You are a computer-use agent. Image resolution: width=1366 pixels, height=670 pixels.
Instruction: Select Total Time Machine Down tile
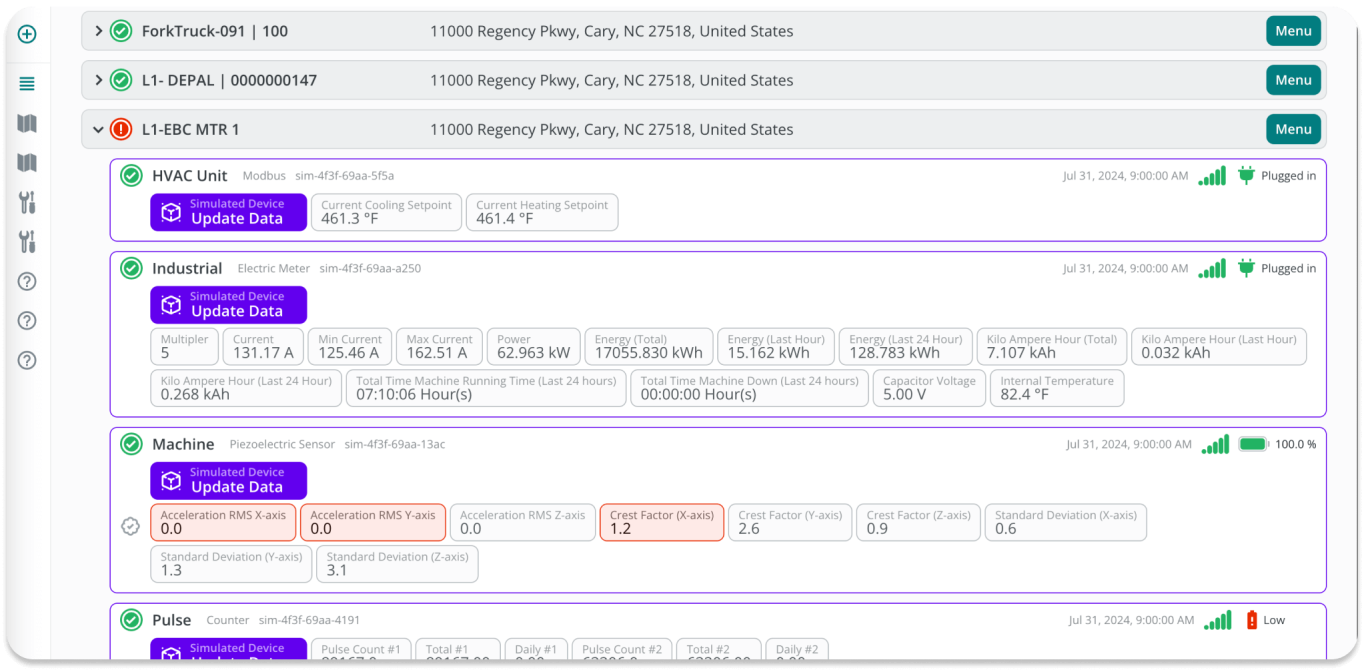coord(749,388)
